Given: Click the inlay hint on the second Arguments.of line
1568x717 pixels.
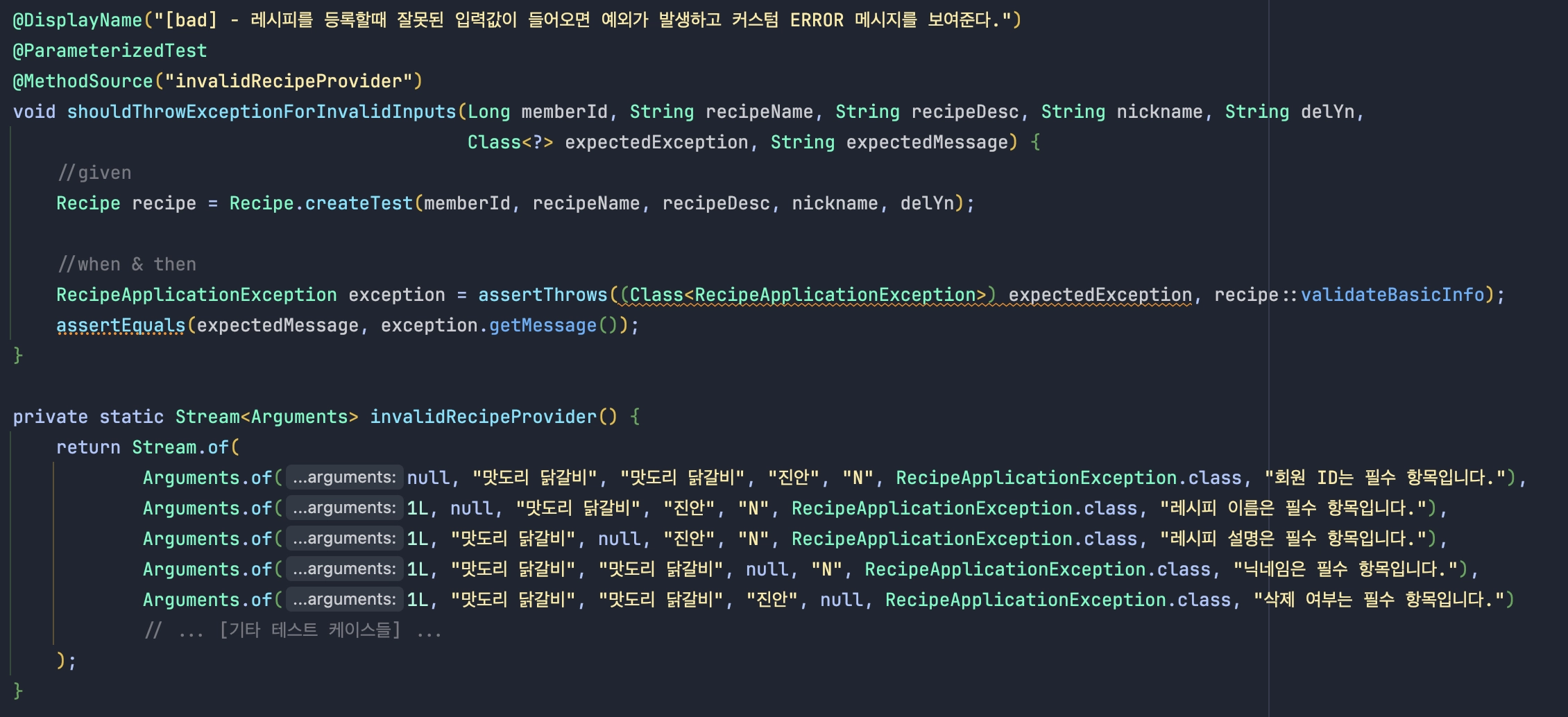Looking at the screenshot, I should [342, 508].
